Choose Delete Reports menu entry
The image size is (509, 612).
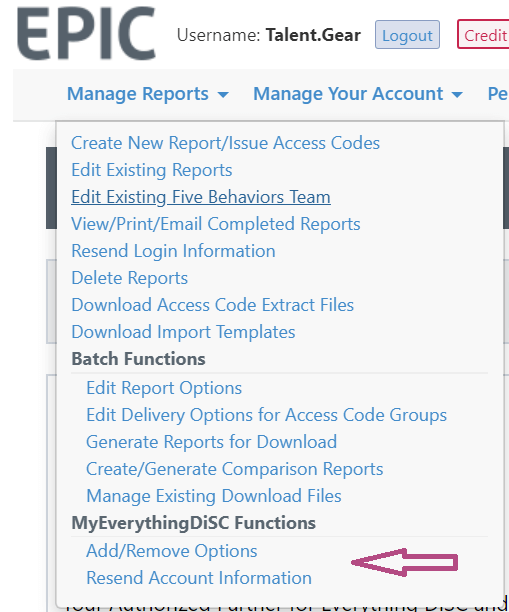(129, 278)
